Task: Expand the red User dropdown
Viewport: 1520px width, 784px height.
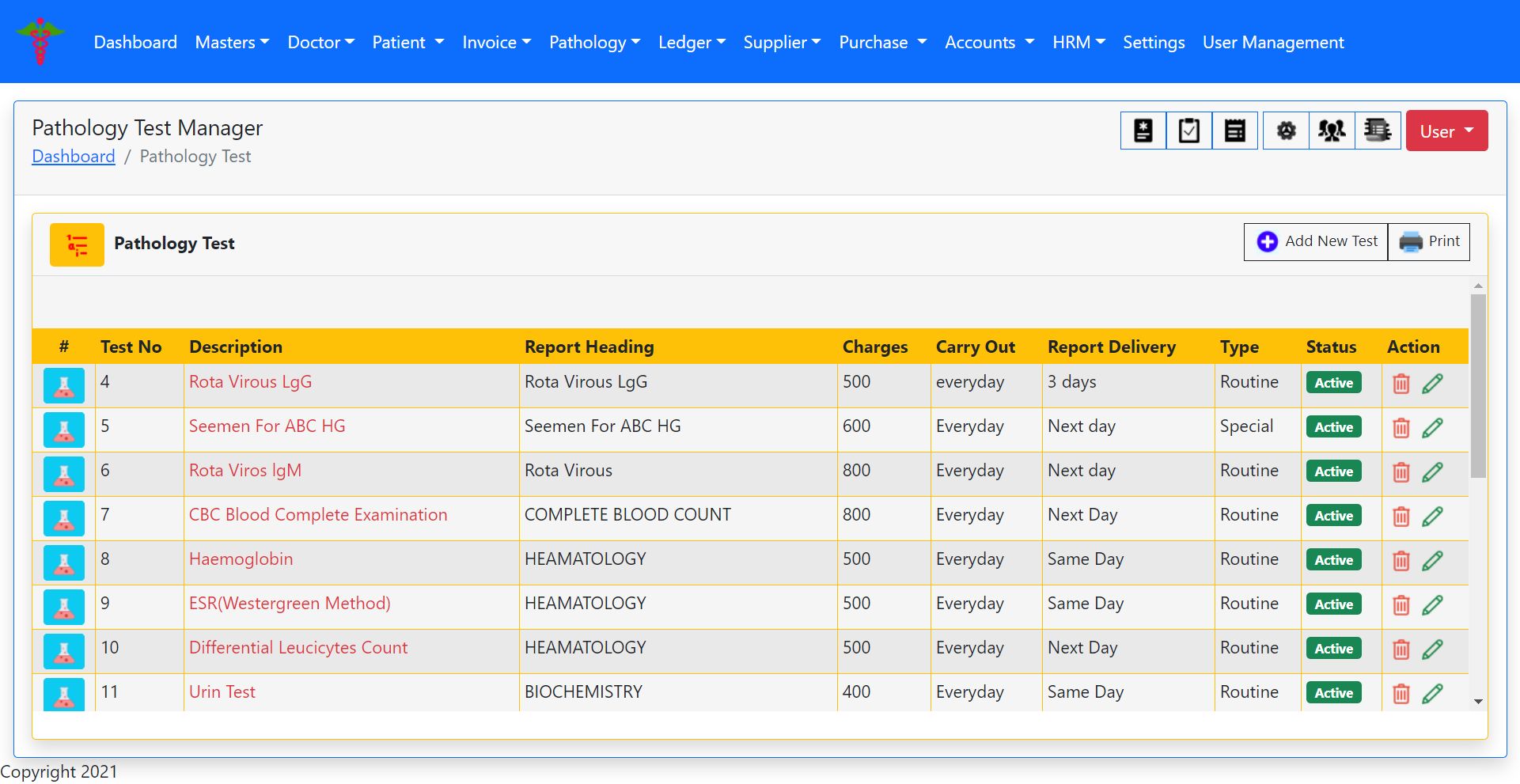Action: coord(1446,131)
